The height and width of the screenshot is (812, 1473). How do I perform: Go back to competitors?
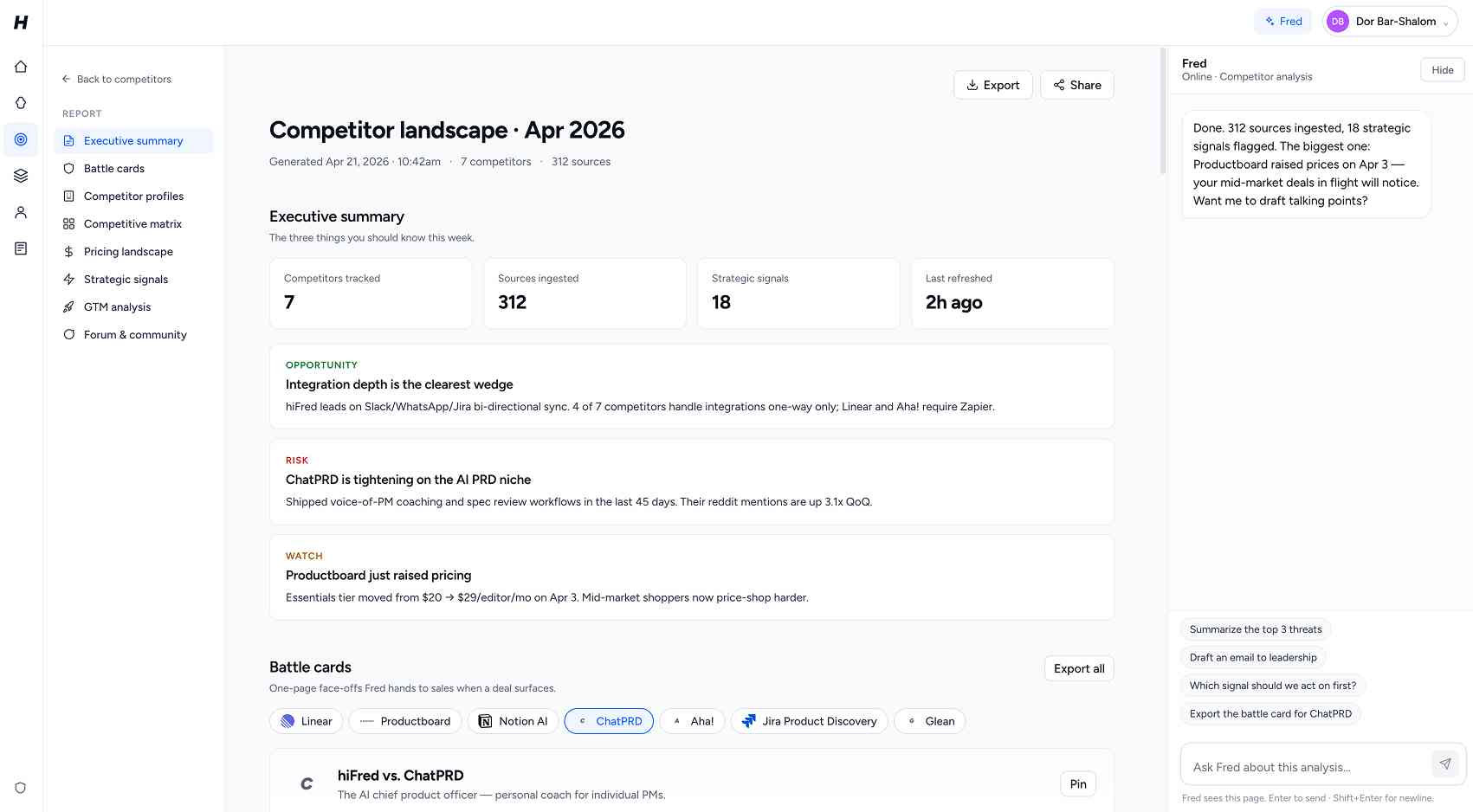coord(116,79)
